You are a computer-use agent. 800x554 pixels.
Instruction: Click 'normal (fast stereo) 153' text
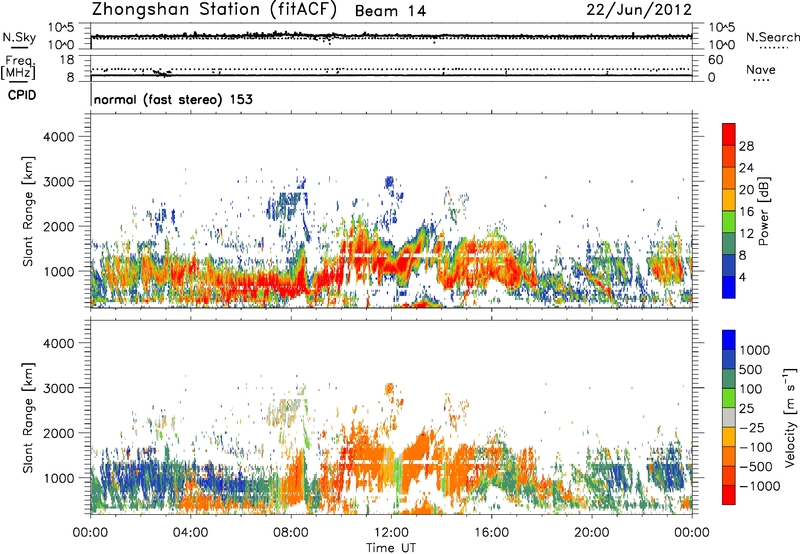[173, 99]
